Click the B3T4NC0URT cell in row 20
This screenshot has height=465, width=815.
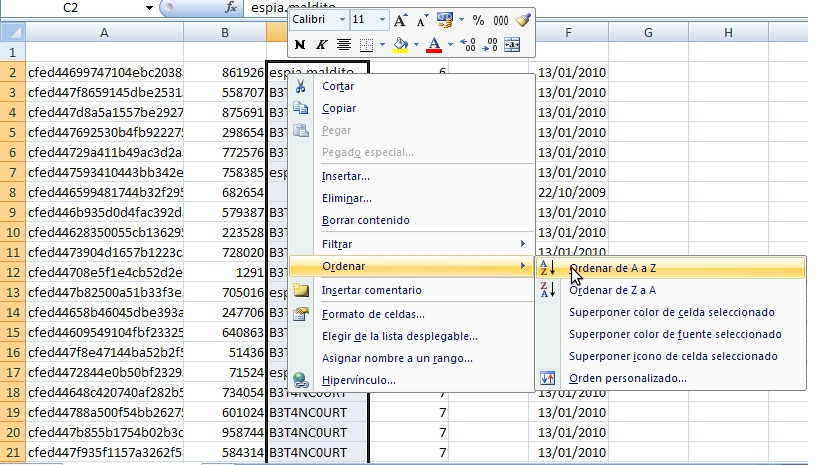click(318, 432)
